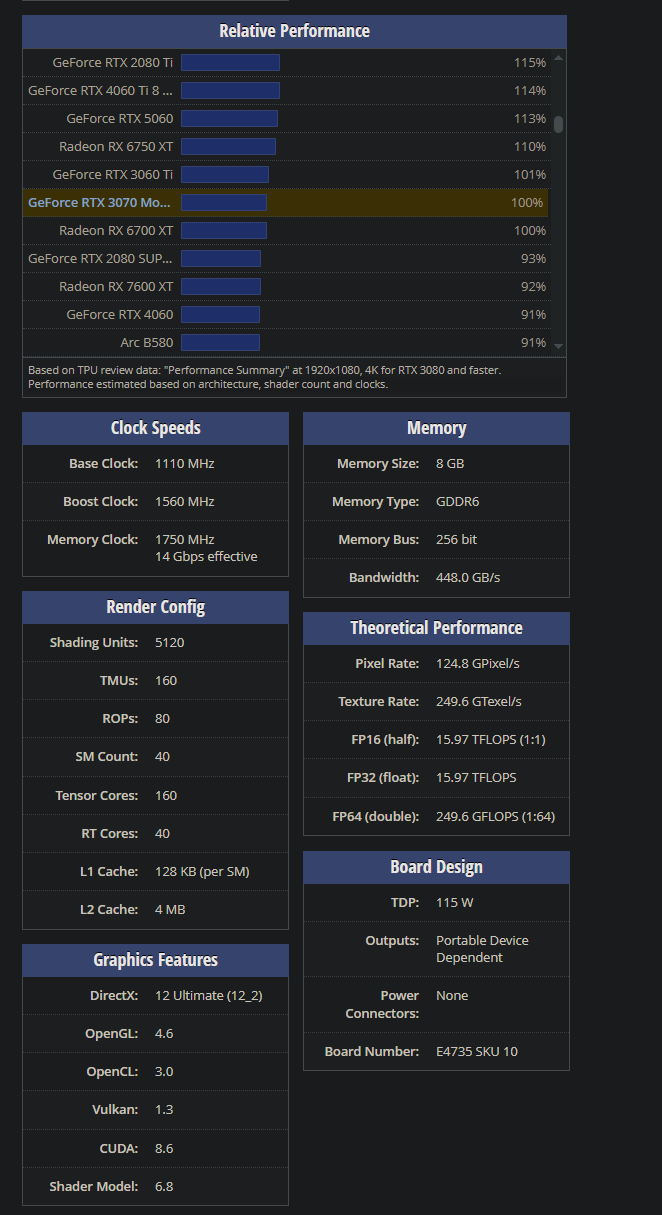Click Board Number value E4735 SKU 10
This screenshot has width=662, height=1215.
[477, 1051]
